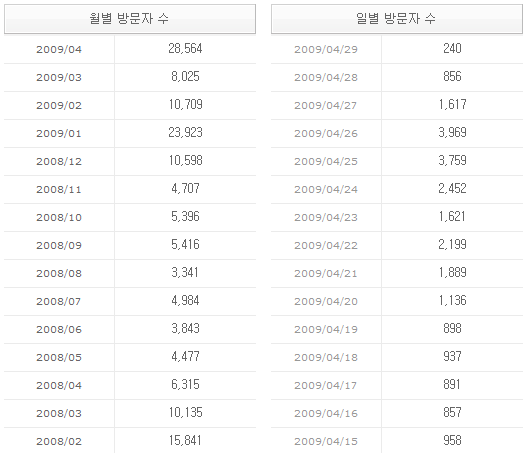Select month 2009/01
This screenshot has height=453, width=529.
[x=59, y=134]
